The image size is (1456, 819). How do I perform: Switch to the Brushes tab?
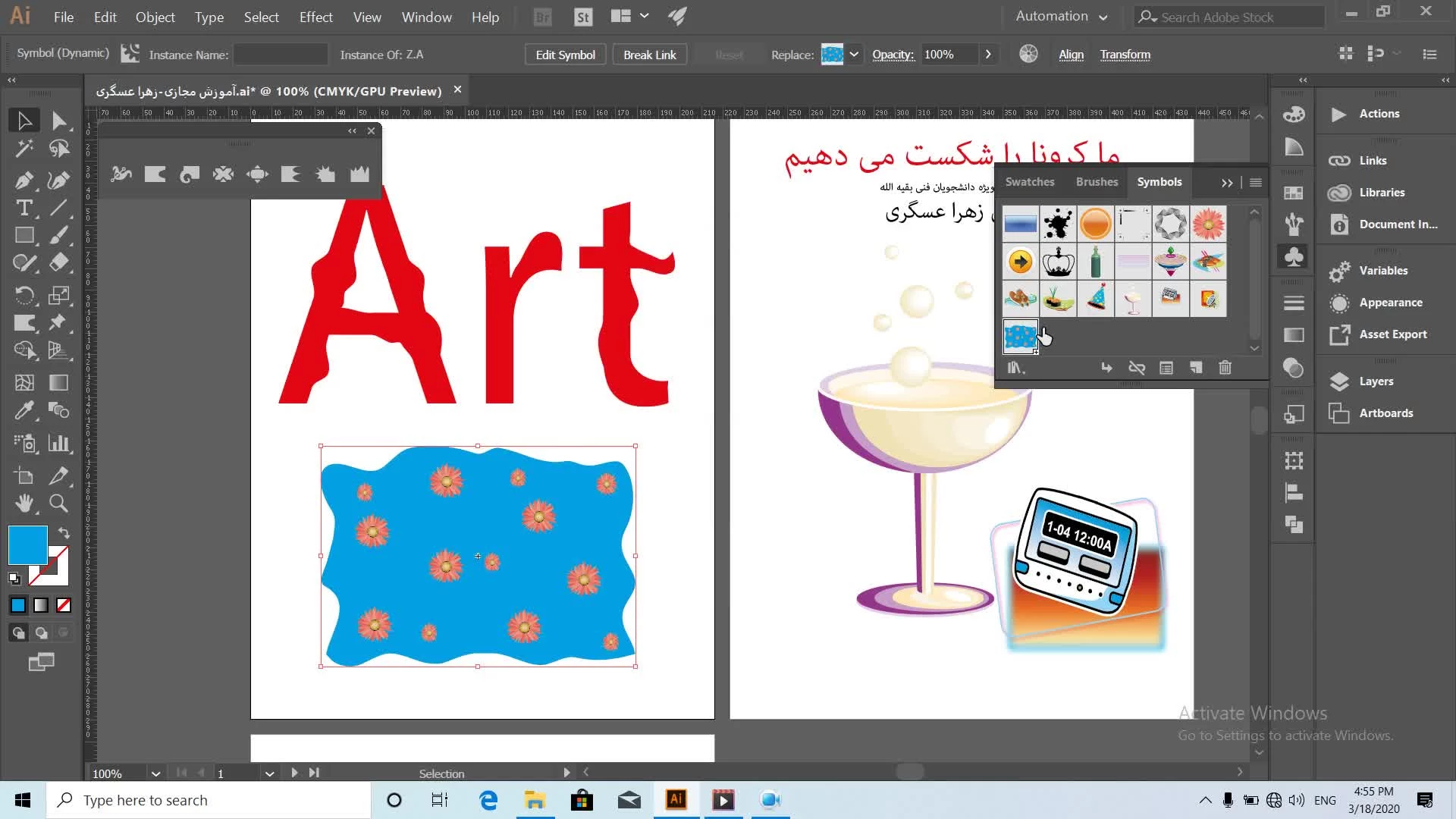1097,182
